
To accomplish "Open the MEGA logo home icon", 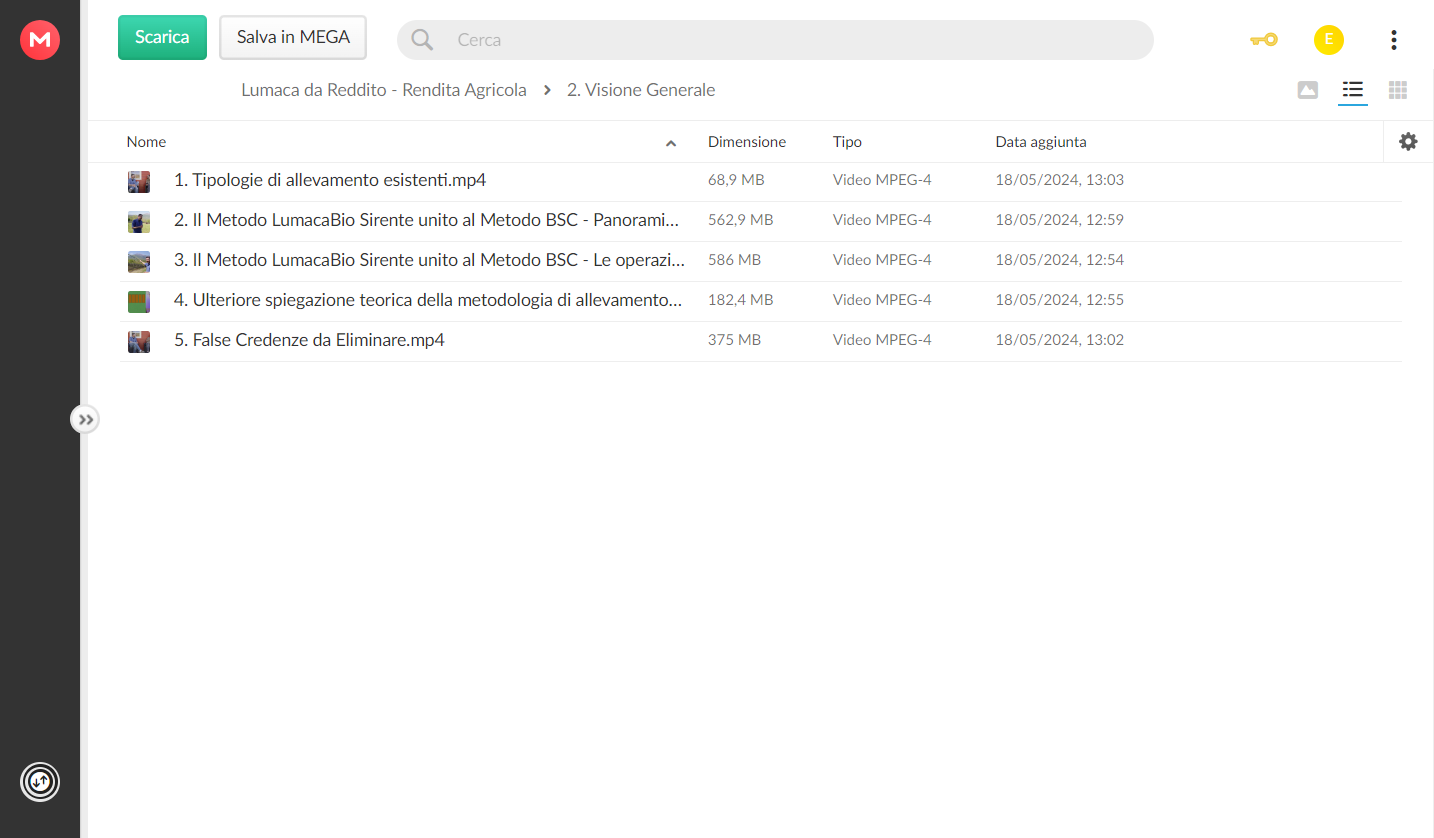I will click(40, 40).
